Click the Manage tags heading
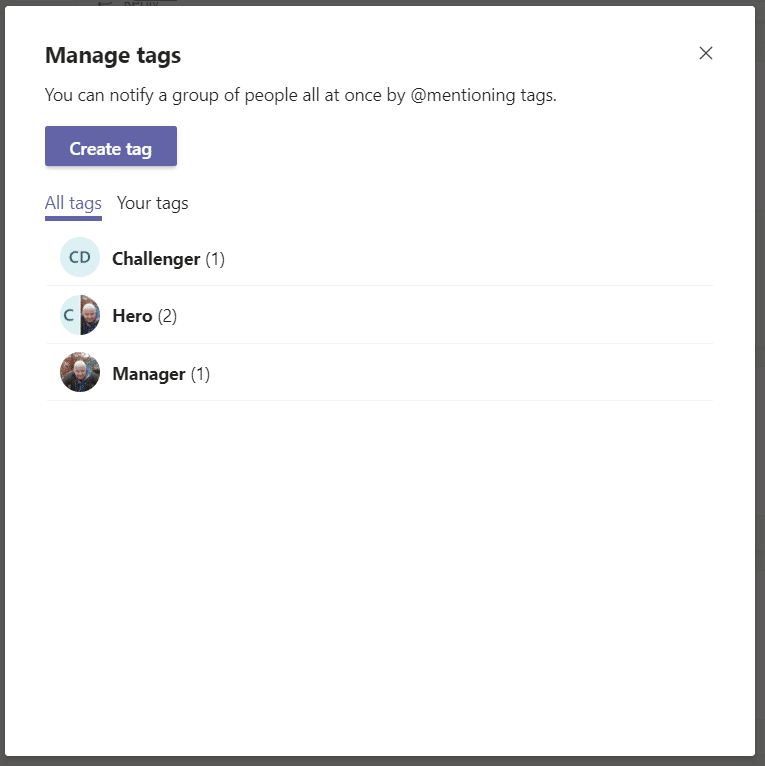Image resolution: width=765 pixels, height=766 pixels. tap(113, 55)
